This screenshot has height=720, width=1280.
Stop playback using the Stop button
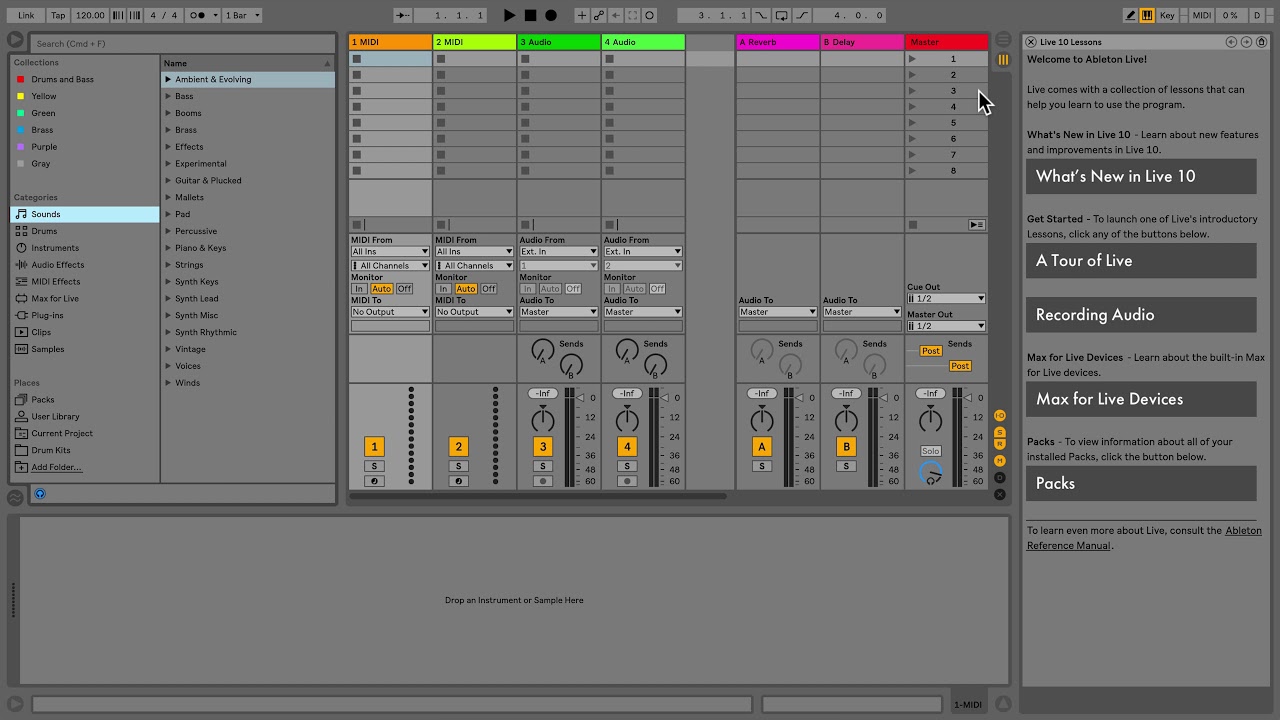coord(530,15)
